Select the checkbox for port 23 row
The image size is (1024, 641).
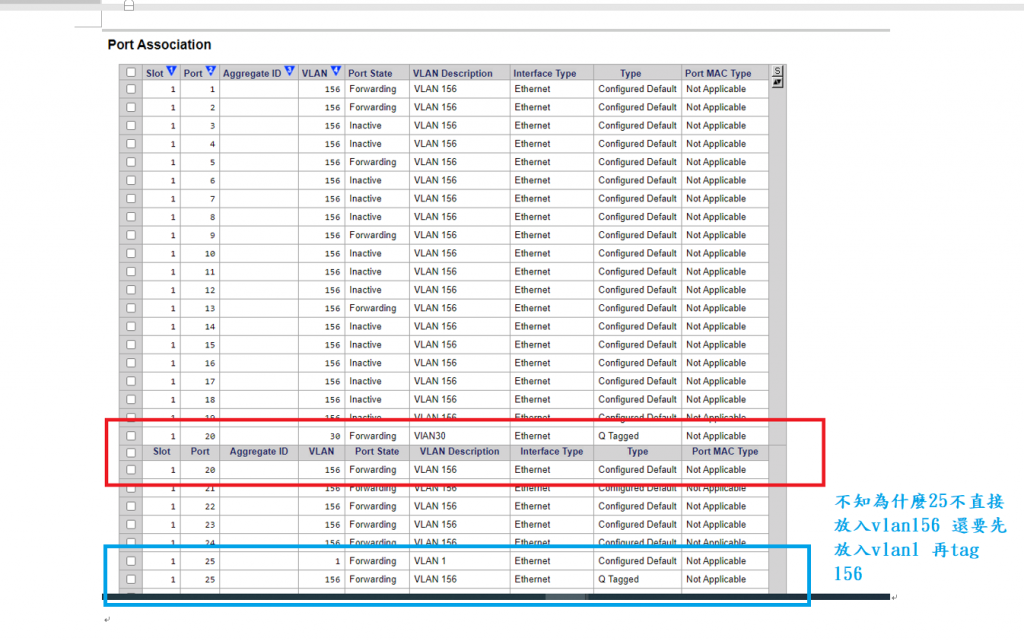point(131,525)
